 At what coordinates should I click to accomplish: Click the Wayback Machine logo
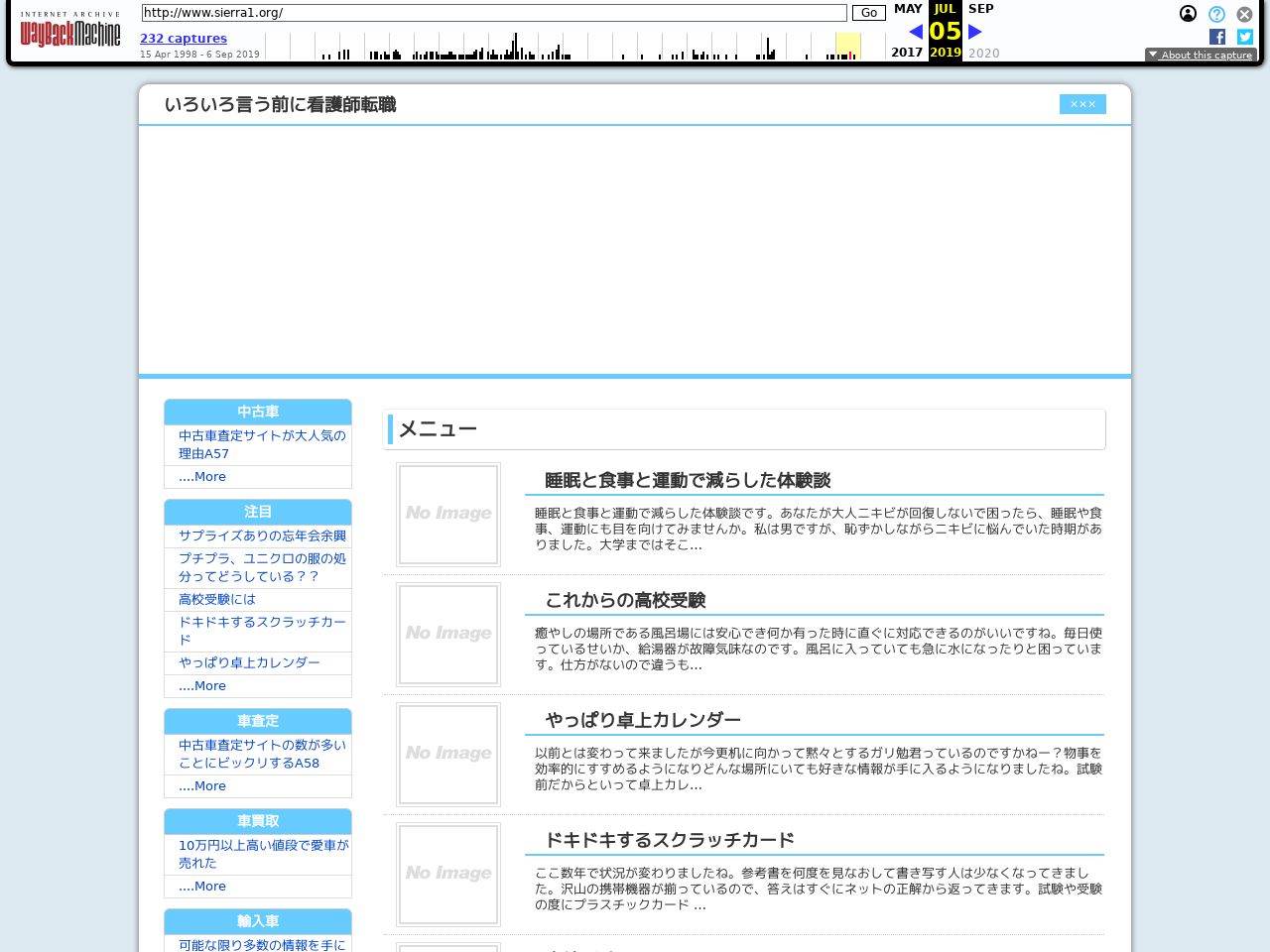click(69, 32)
